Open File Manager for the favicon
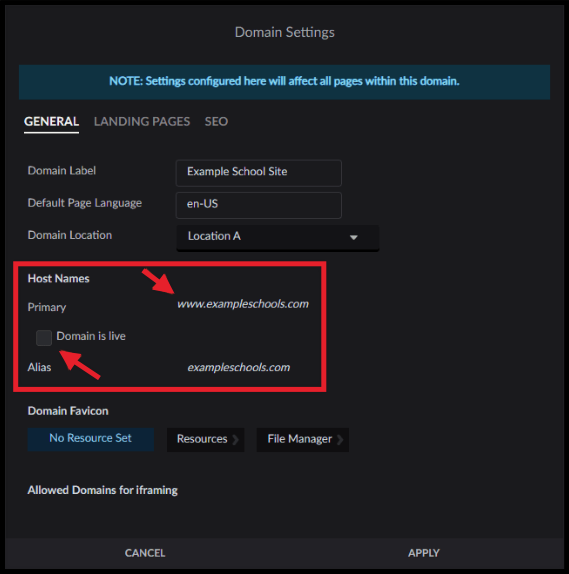This screenshot has height=574, width=569. pyautogui.click(x=303, y=439)
